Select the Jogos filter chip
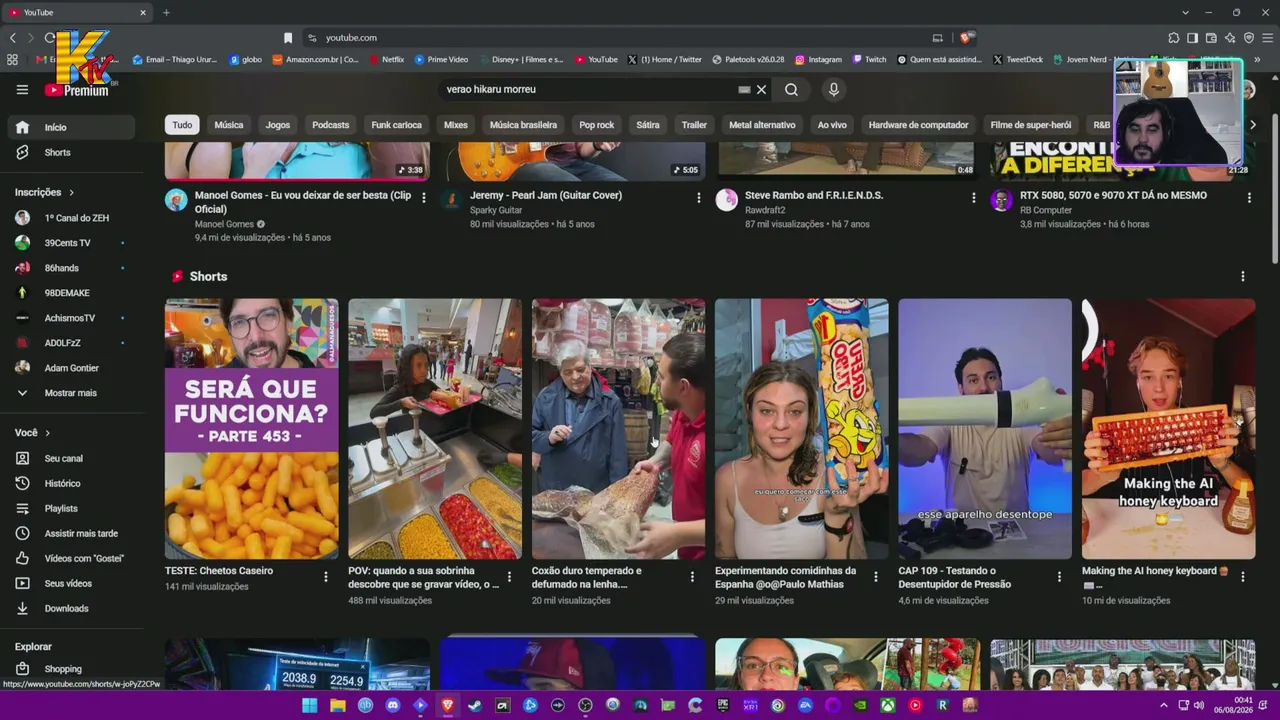 (x=278, y=125)
